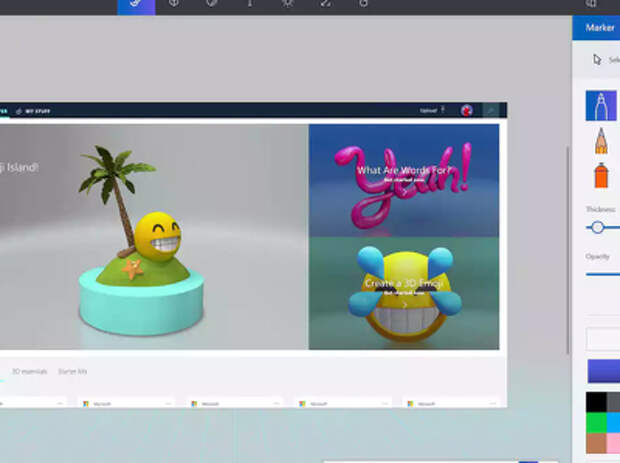The width and height of the screenshot is (620, 463).
Task: Open the Canvas resize tool
Action: click(325, 5)
